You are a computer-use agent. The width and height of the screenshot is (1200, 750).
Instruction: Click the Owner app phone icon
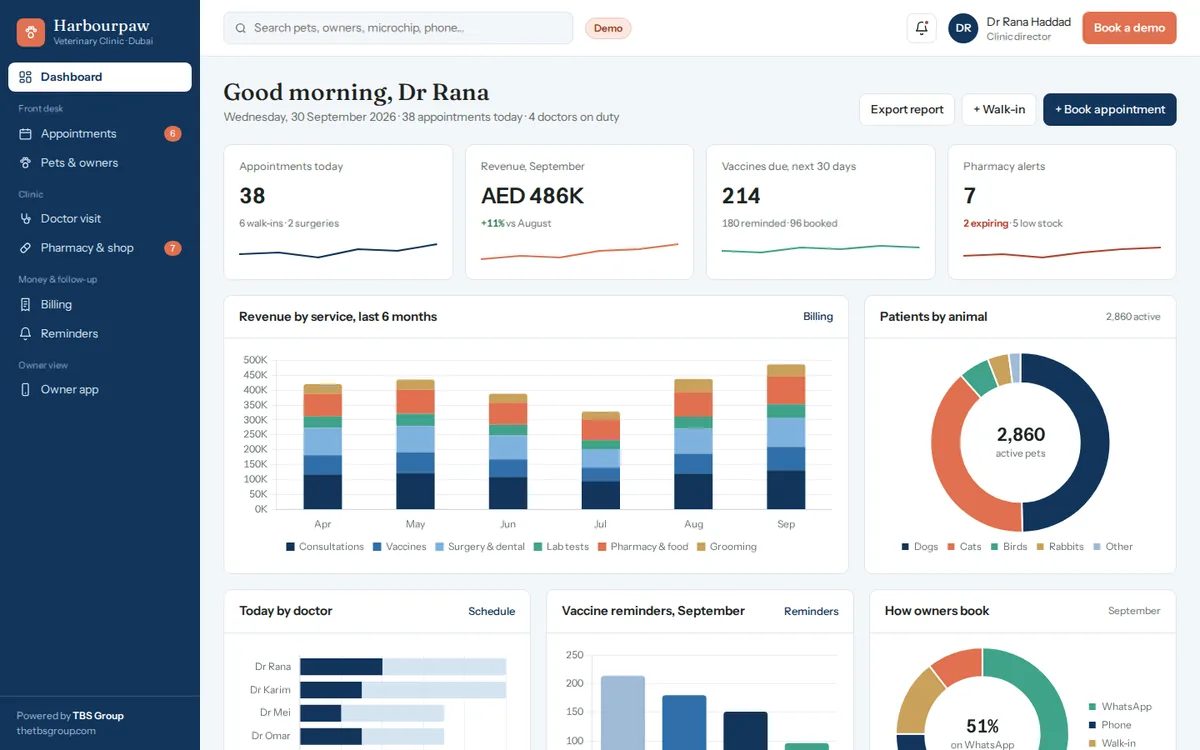[x=26, y=390]
